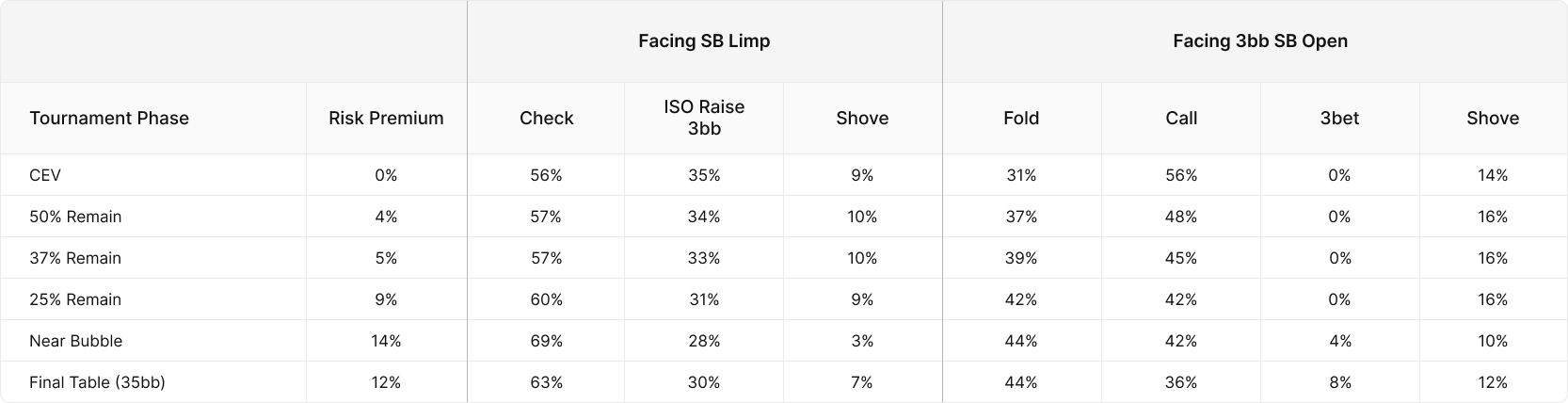Click the 50% Remain row label
This screenshot has width=1568, height=403.
pyautogui.click(x=75, y=217)
